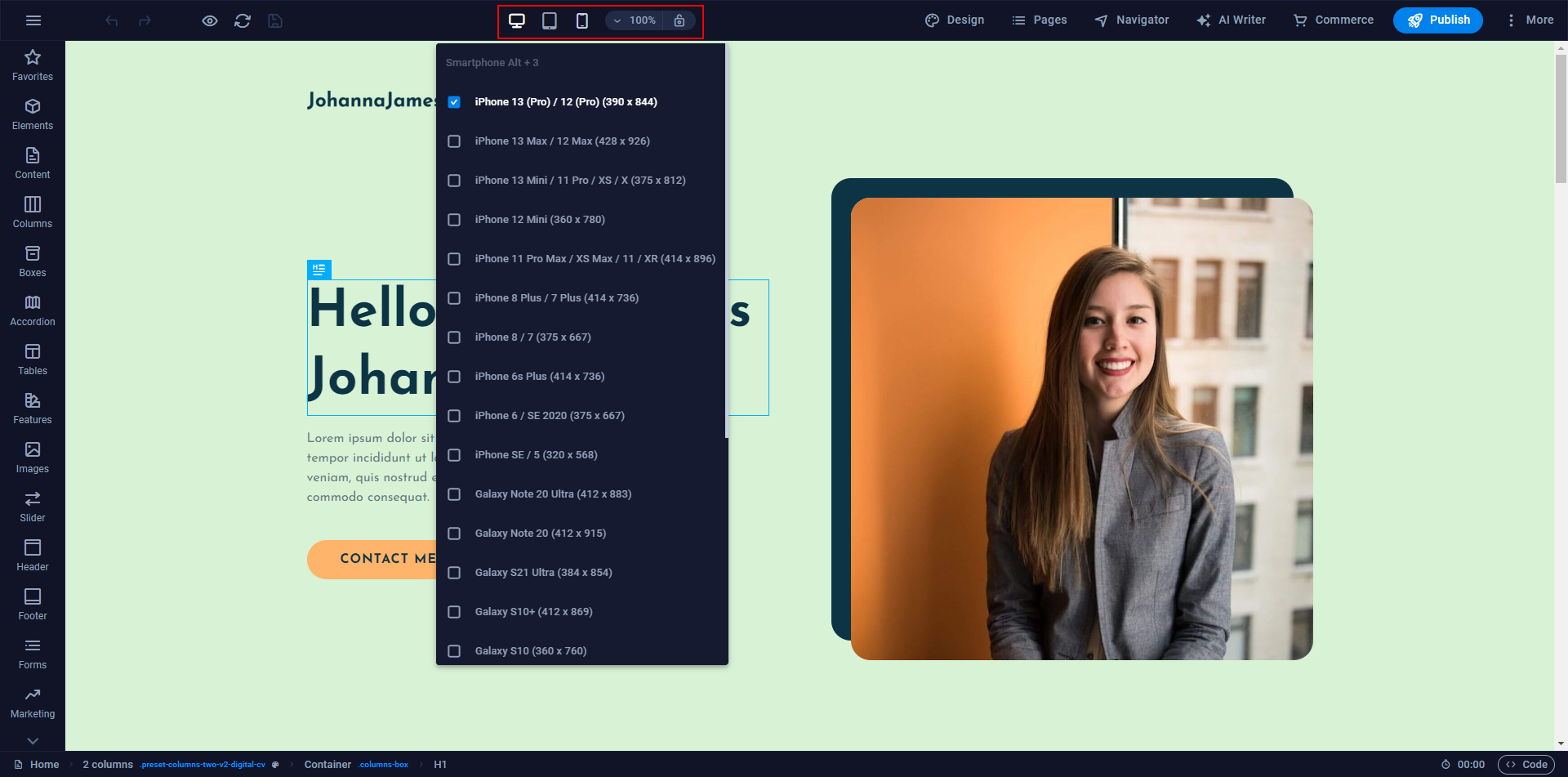Open the 100% zoom dropdown
The image size is (1568, 777).
click(635, 20)
